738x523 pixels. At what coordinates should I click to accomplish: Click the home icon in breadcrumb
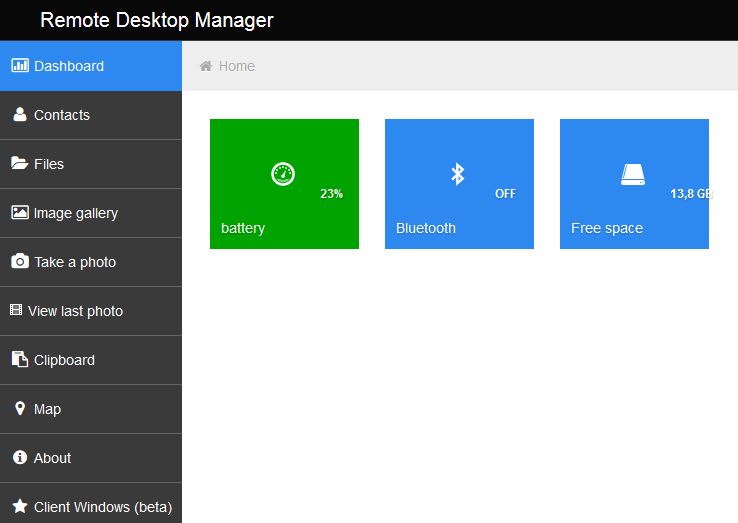tap(206, 66)
